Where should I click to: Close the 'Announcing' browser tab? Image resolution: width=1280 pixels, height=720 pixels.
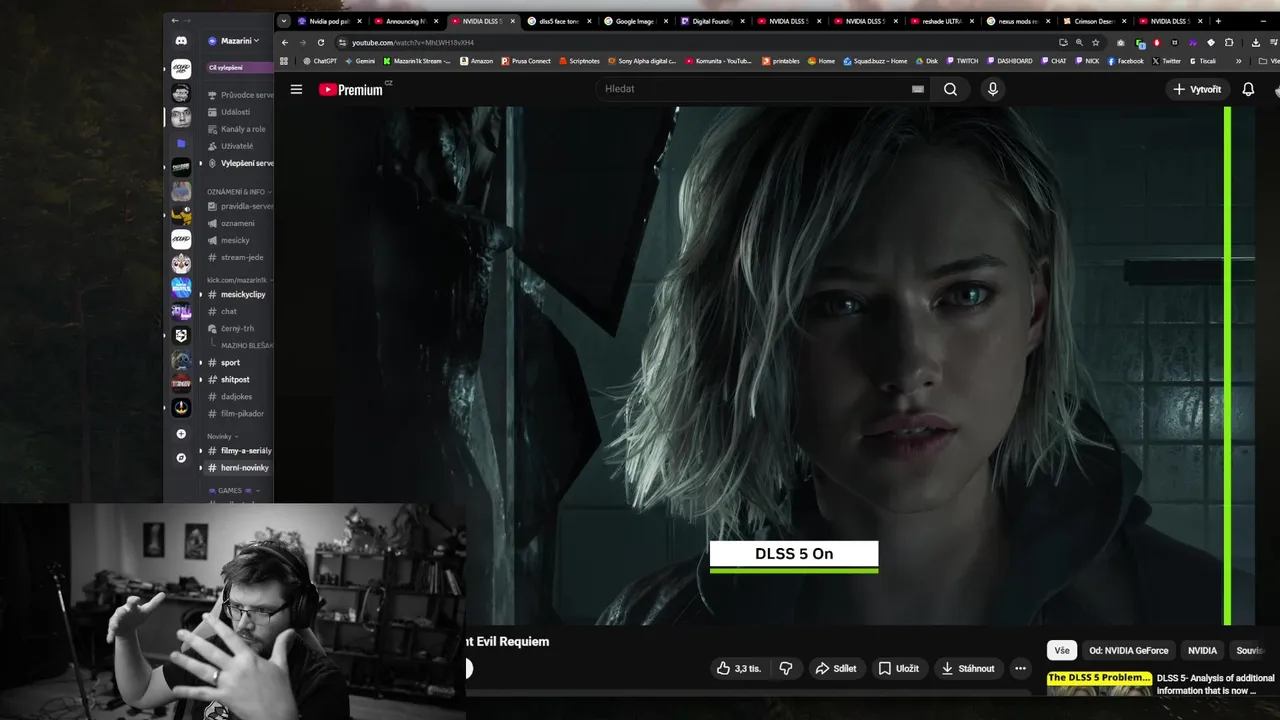click(x=436, y=21)
